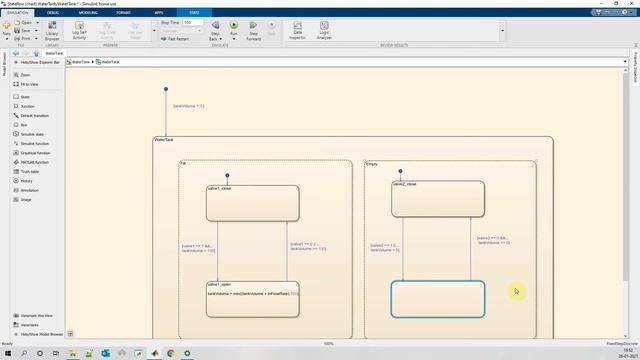This screenshot has width=640, height=360.
Task: Open the Viewmarks gallery
Action: coord(26,325)
